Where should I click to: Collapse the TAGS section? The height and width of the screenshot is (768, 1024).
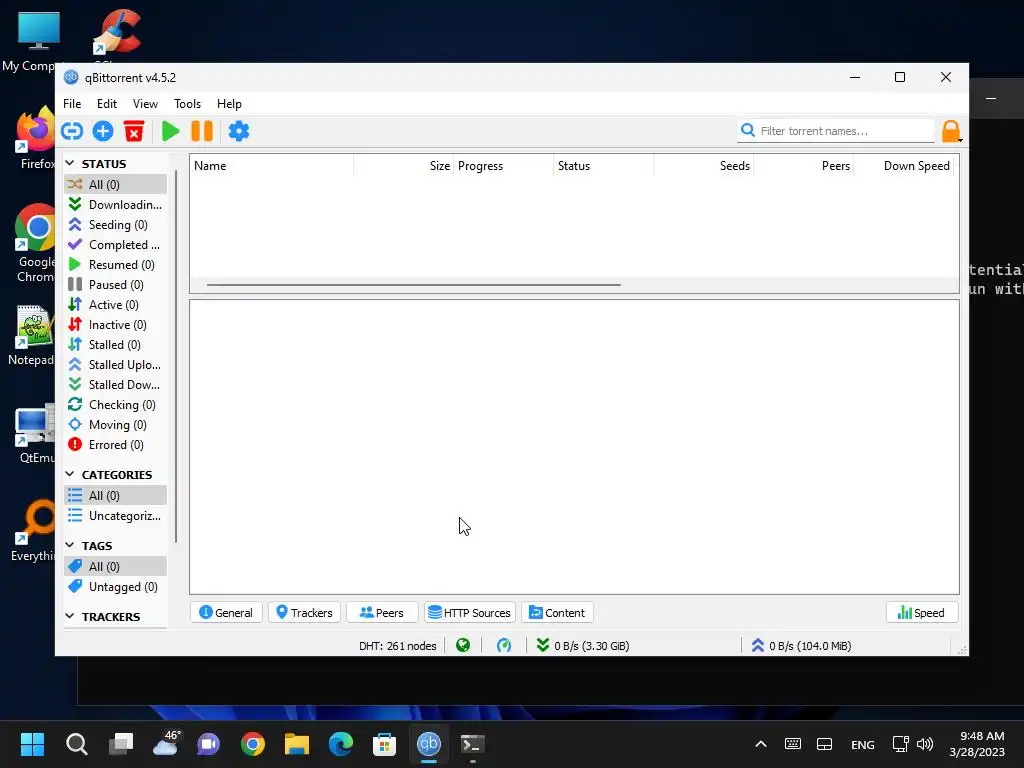pos(70,545)
